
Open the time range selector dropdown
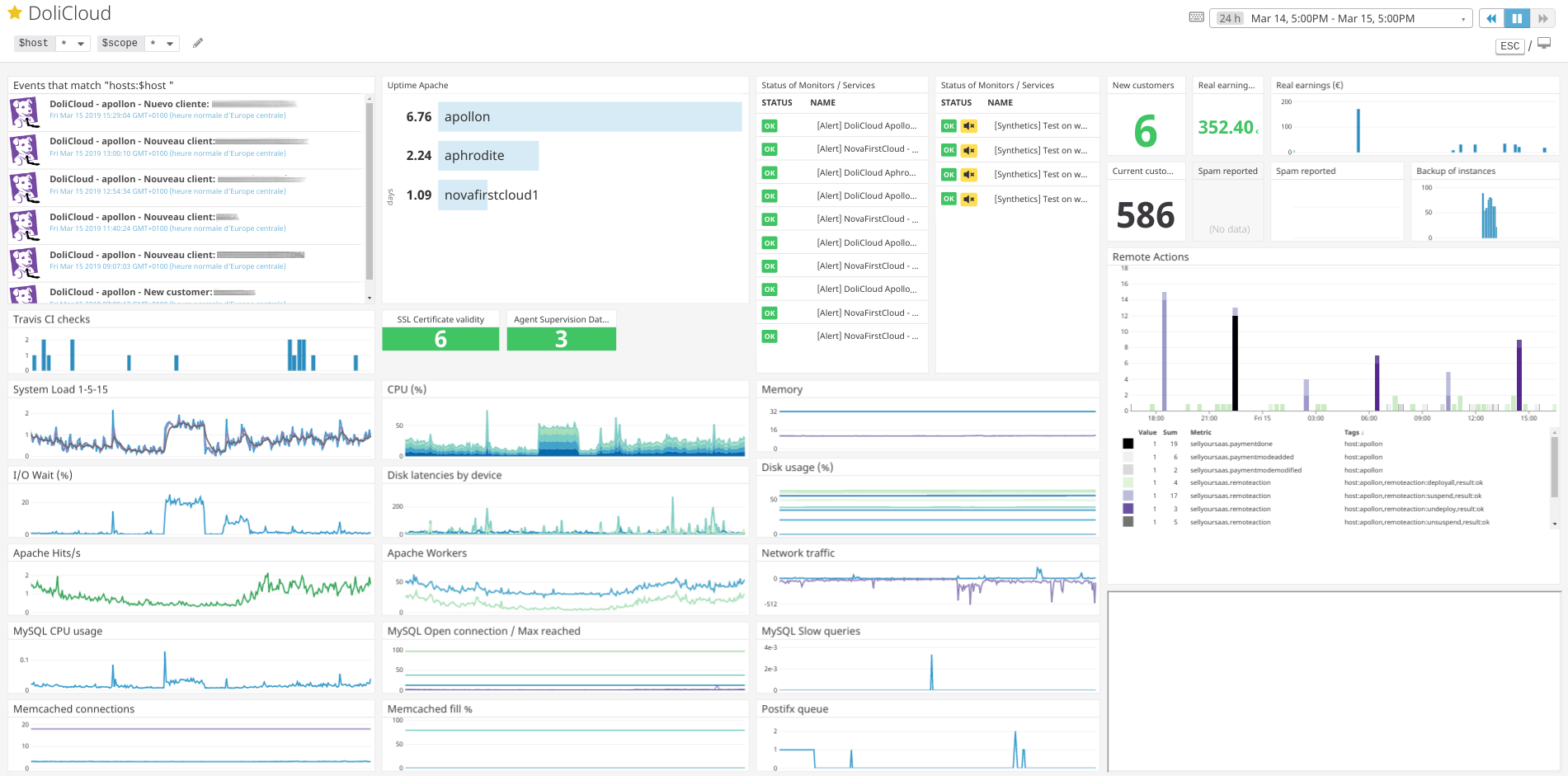coord(1341,18)
